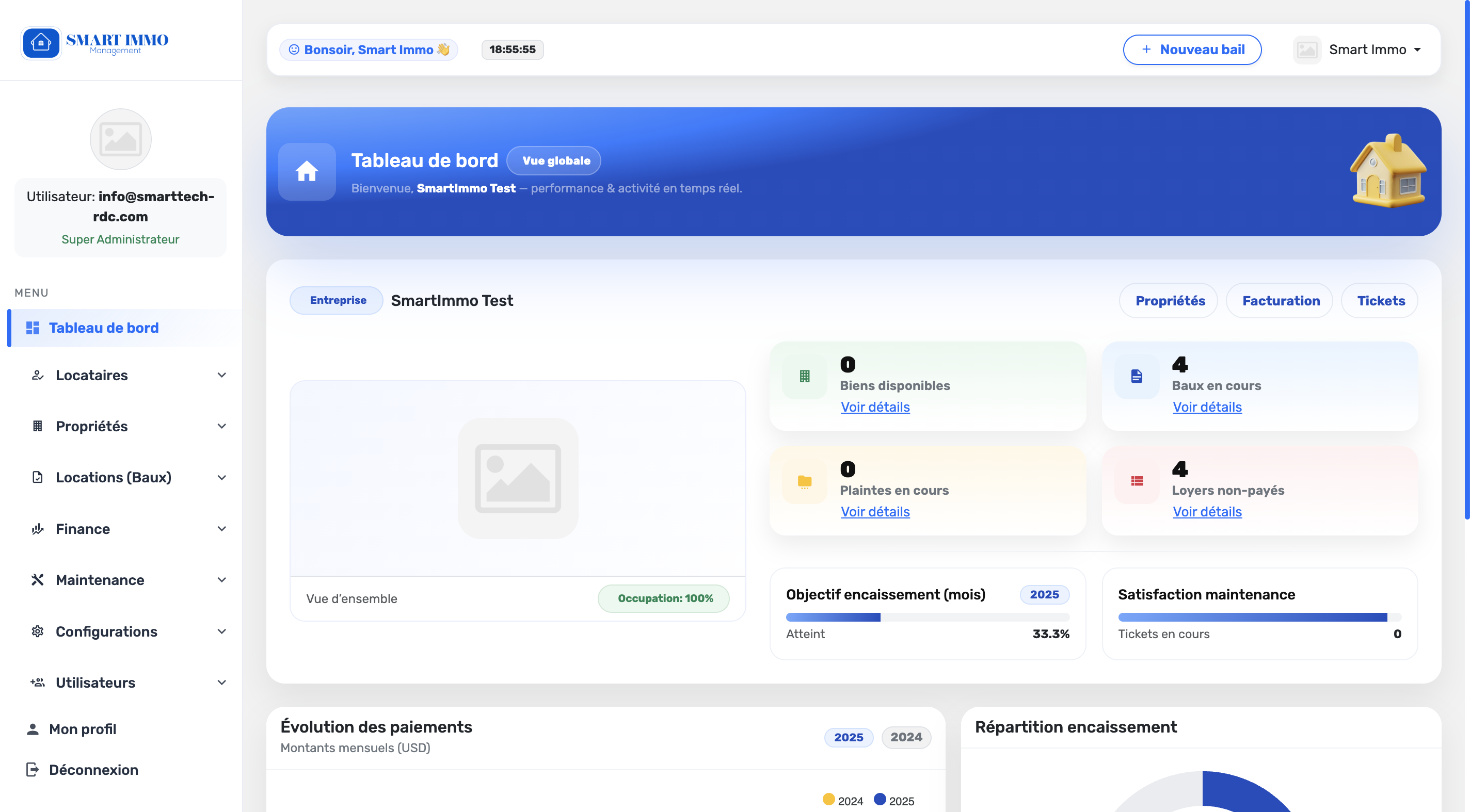Toggle payments chart to 2024

[x=906, y=737]
